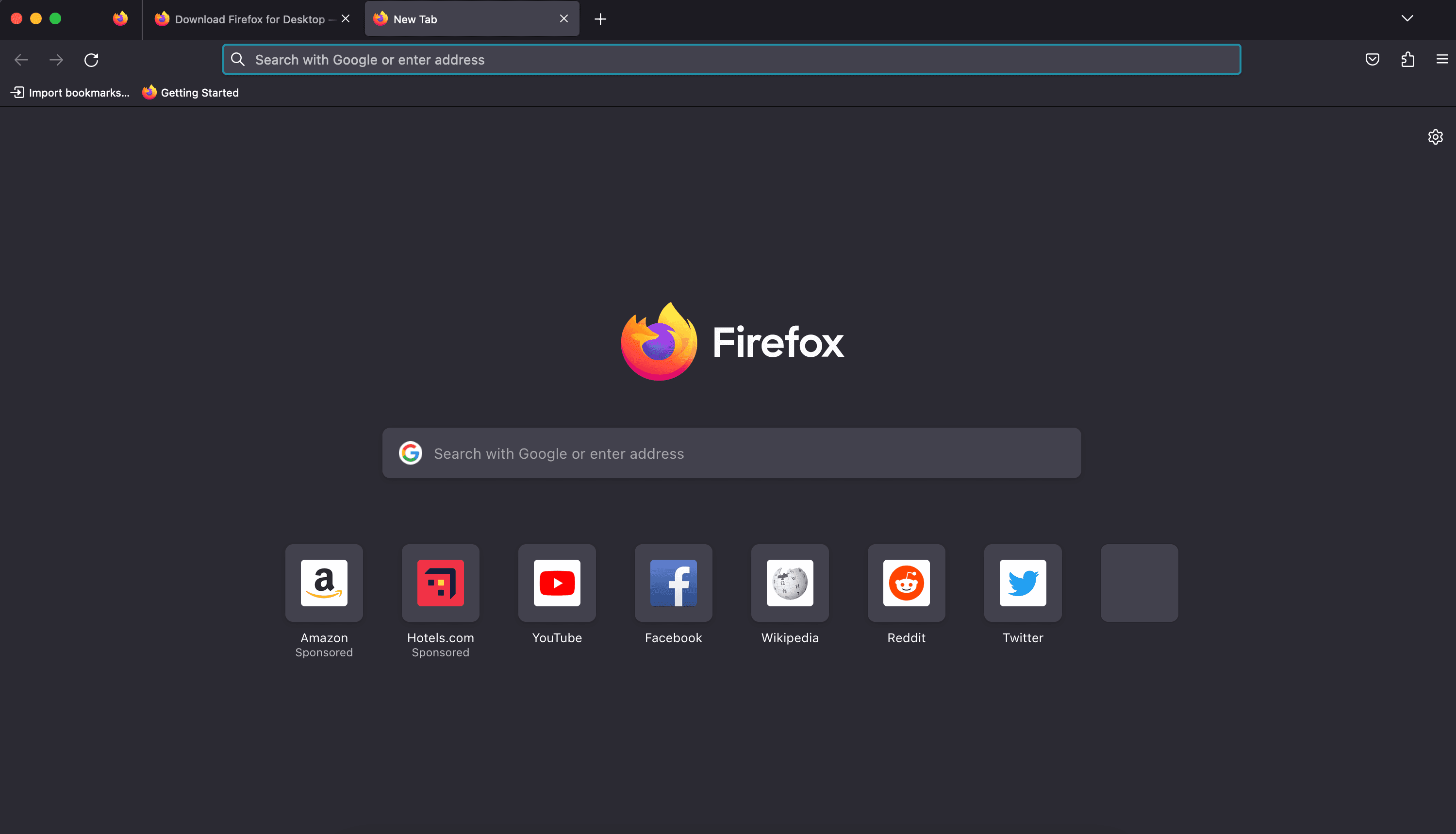The image size is (1456, 834).
Task: Minimize the window with yellow button
Action: [36, 19]
